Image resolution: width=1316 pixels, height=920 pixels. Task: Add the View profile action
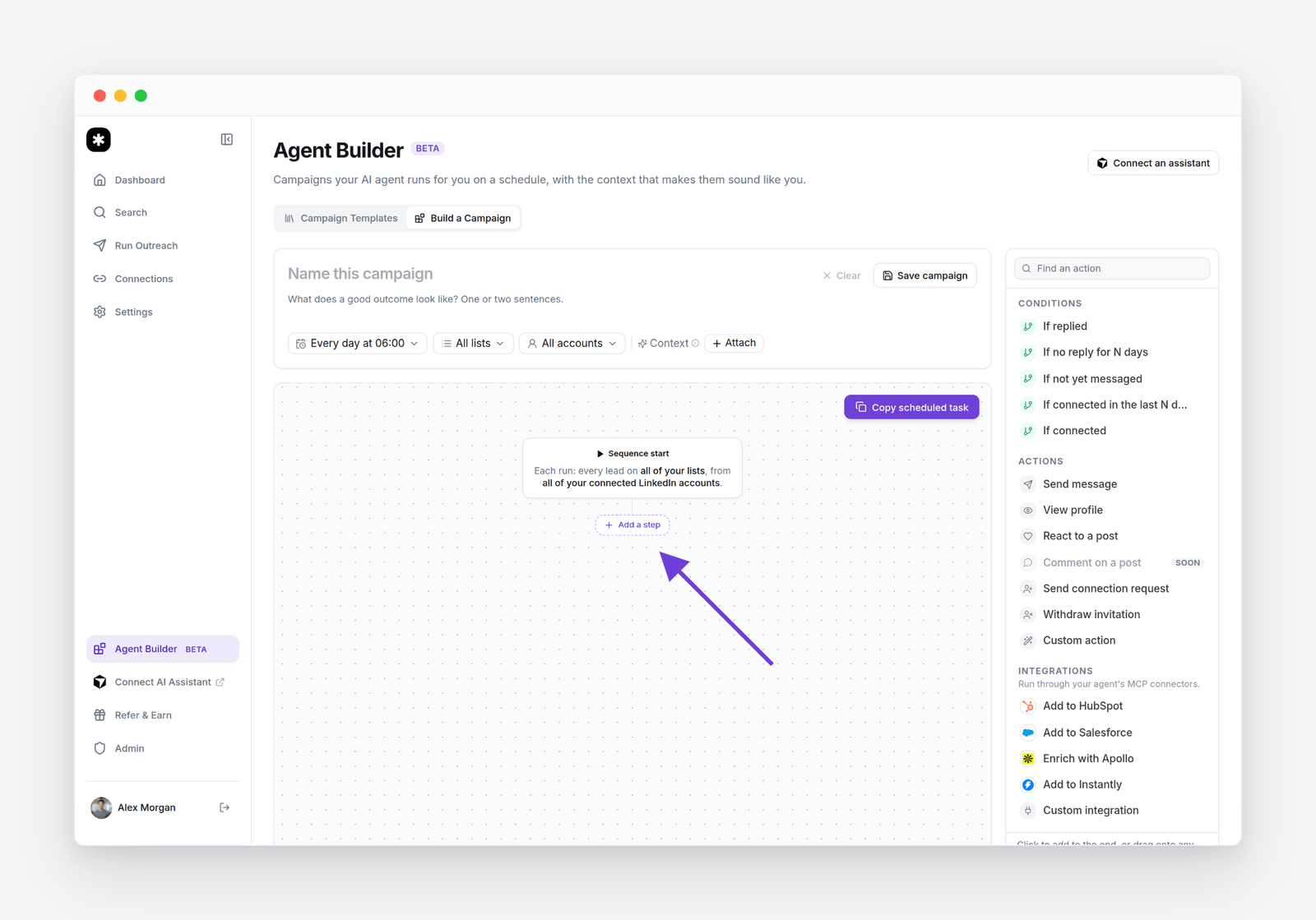(x=1112, y=510)
